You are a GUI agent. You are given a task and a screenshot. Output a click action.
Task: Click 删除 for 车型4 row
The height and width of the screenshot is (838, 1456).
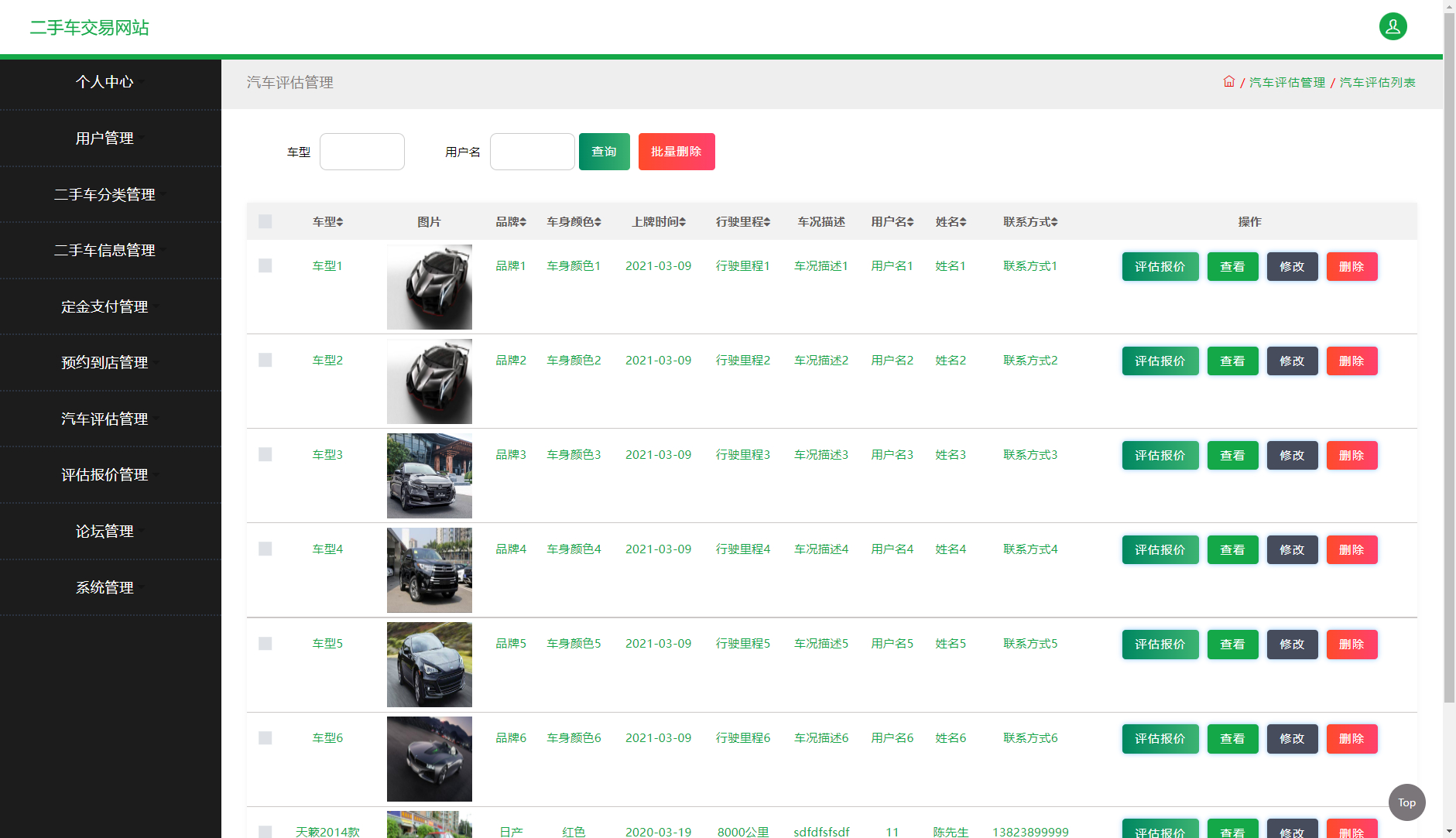click(x=1352, y=549)
